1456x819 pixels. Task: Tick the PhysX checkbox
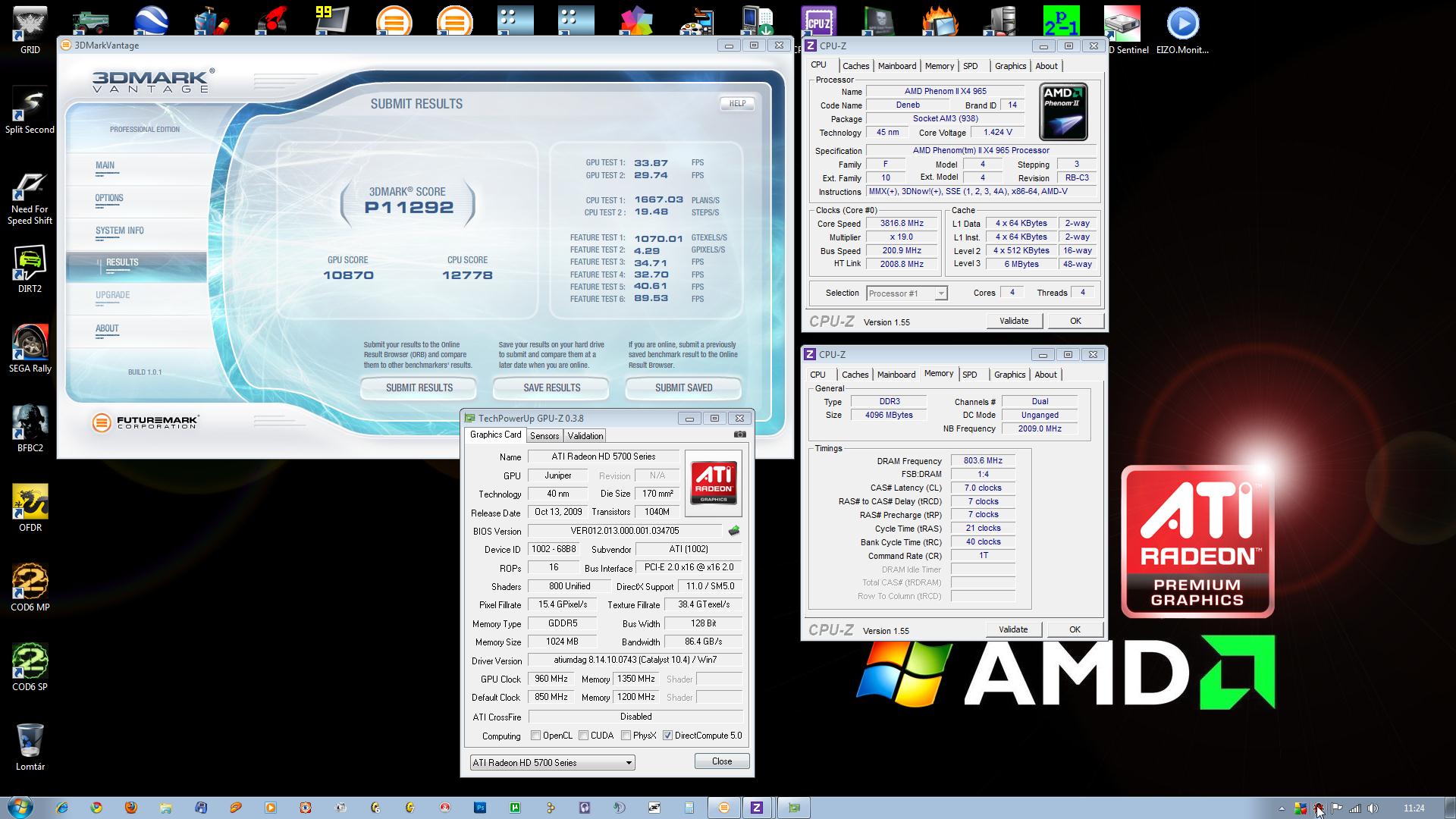pyautogui.click(x=626, y=736)
